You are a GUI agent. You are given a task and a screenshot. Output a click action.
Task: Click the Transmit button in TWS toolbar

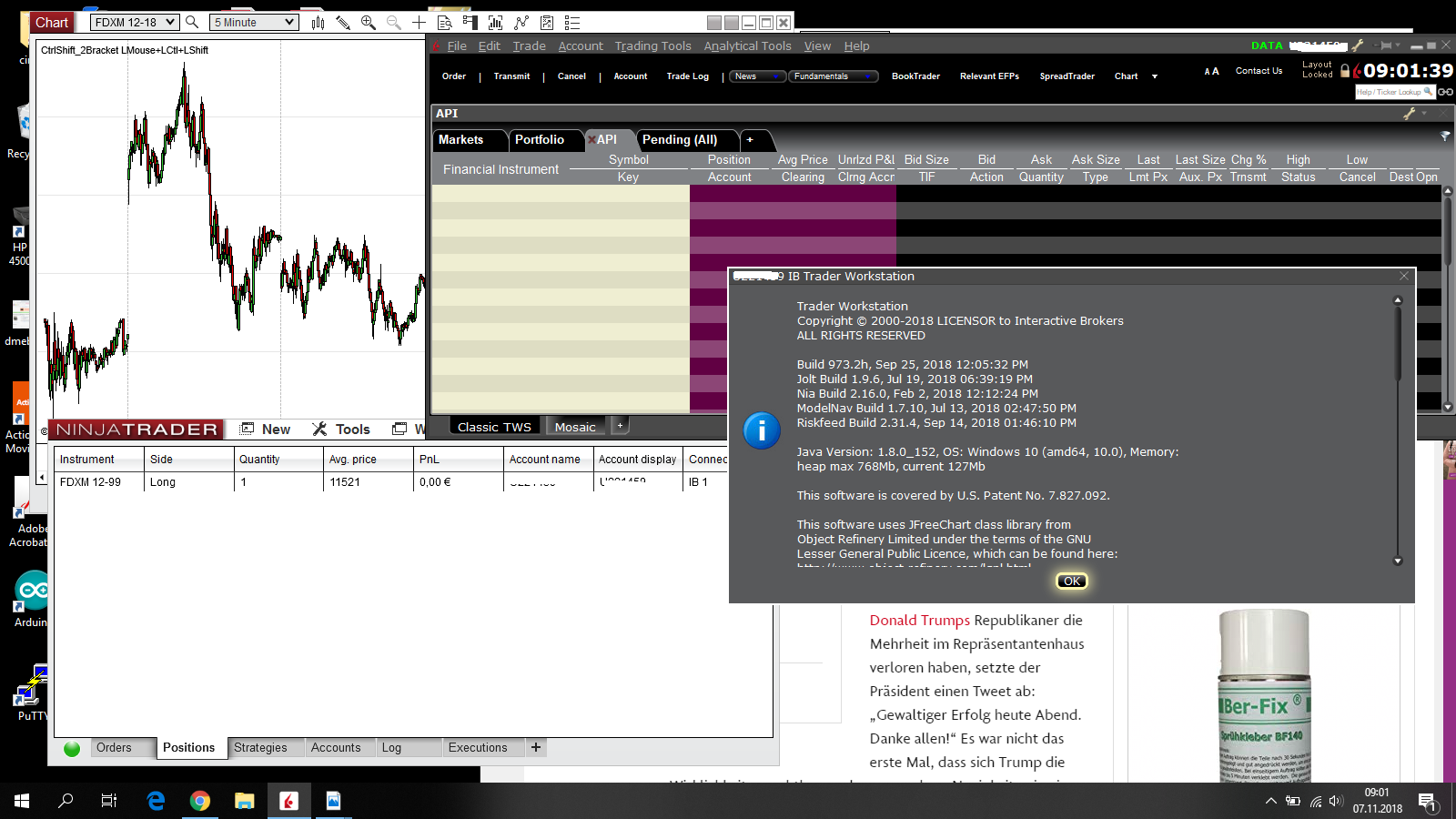(511, 76)
